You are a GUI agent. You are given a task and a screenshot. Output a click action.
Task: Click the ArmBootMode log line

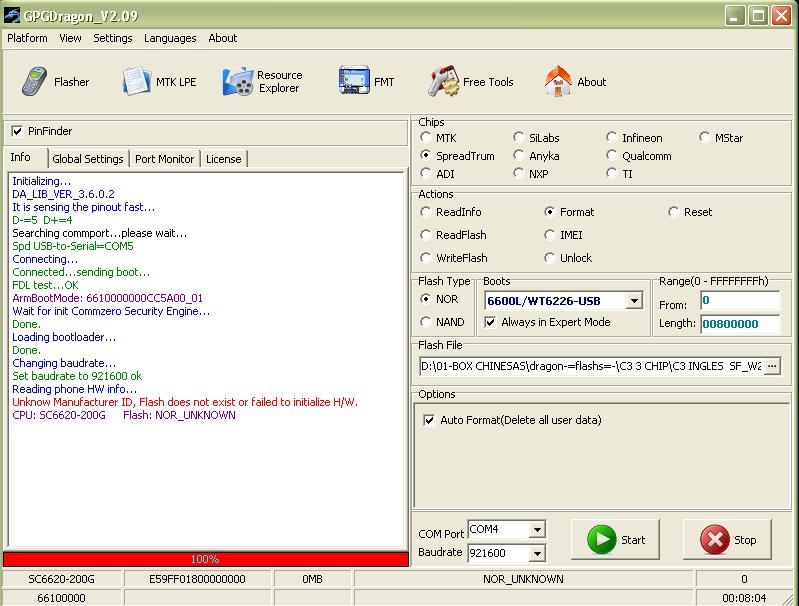108,298
